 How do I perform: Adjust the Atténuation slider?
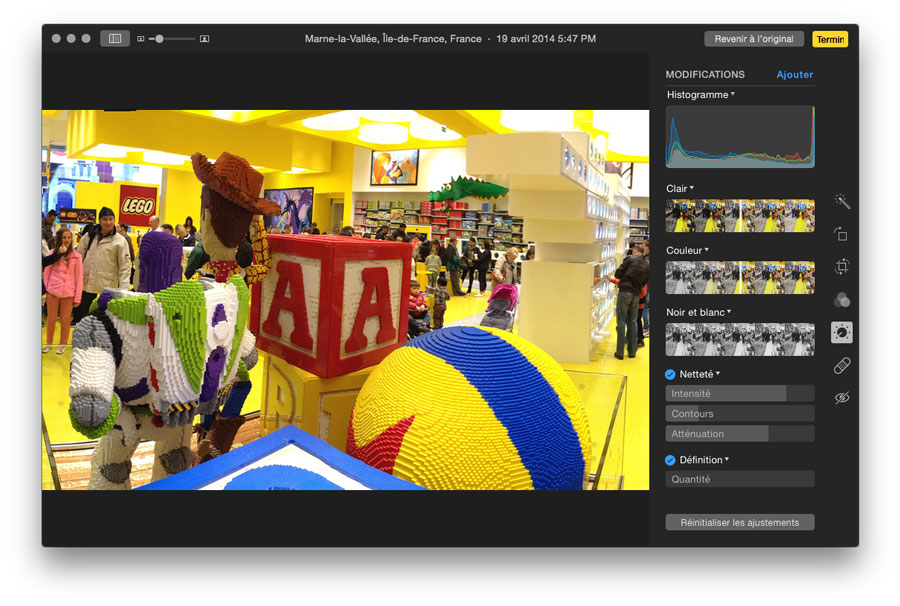(x=740, y=434)
